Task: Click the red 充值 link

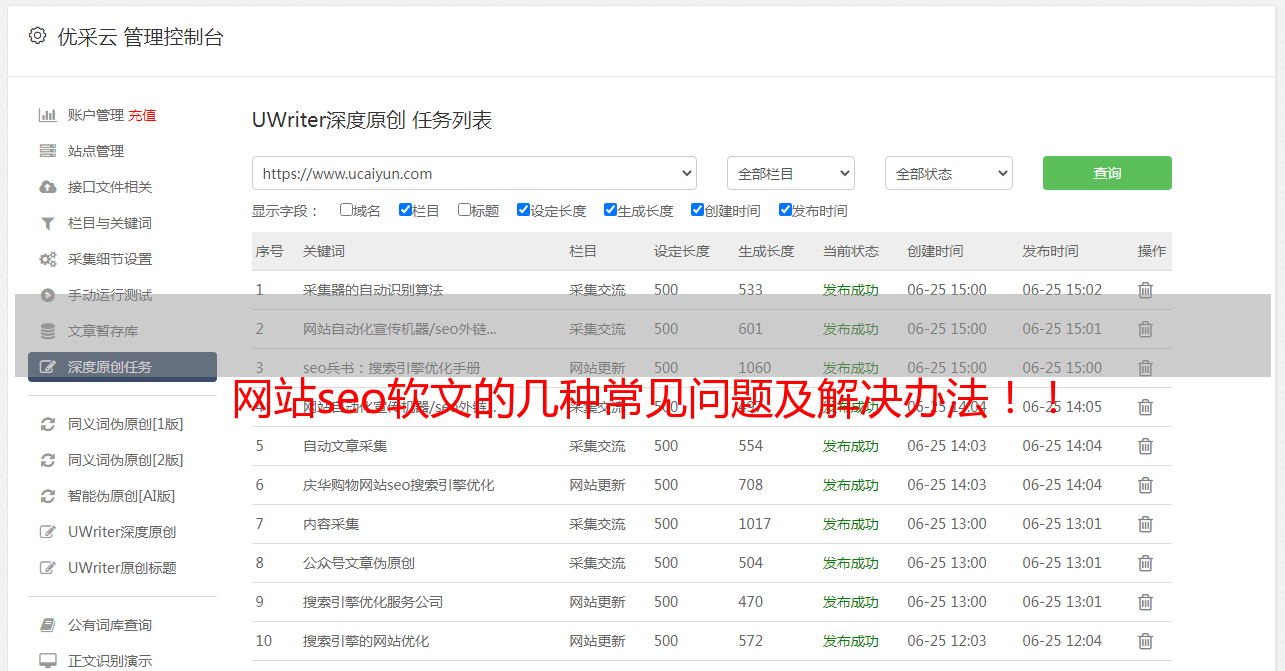Action: pyautogui.click(x=142, y=115)
